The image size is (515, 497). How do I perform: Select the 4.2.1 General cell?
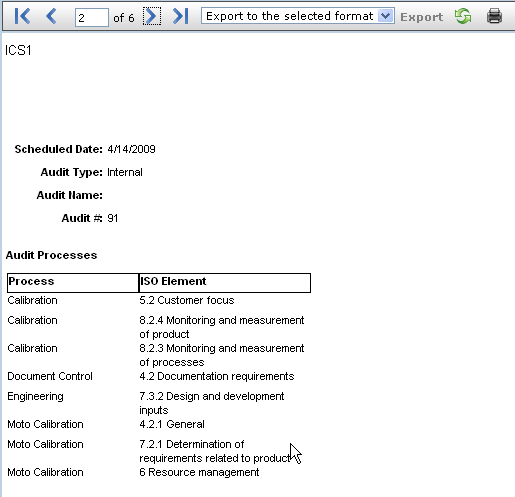click(172, 424)
